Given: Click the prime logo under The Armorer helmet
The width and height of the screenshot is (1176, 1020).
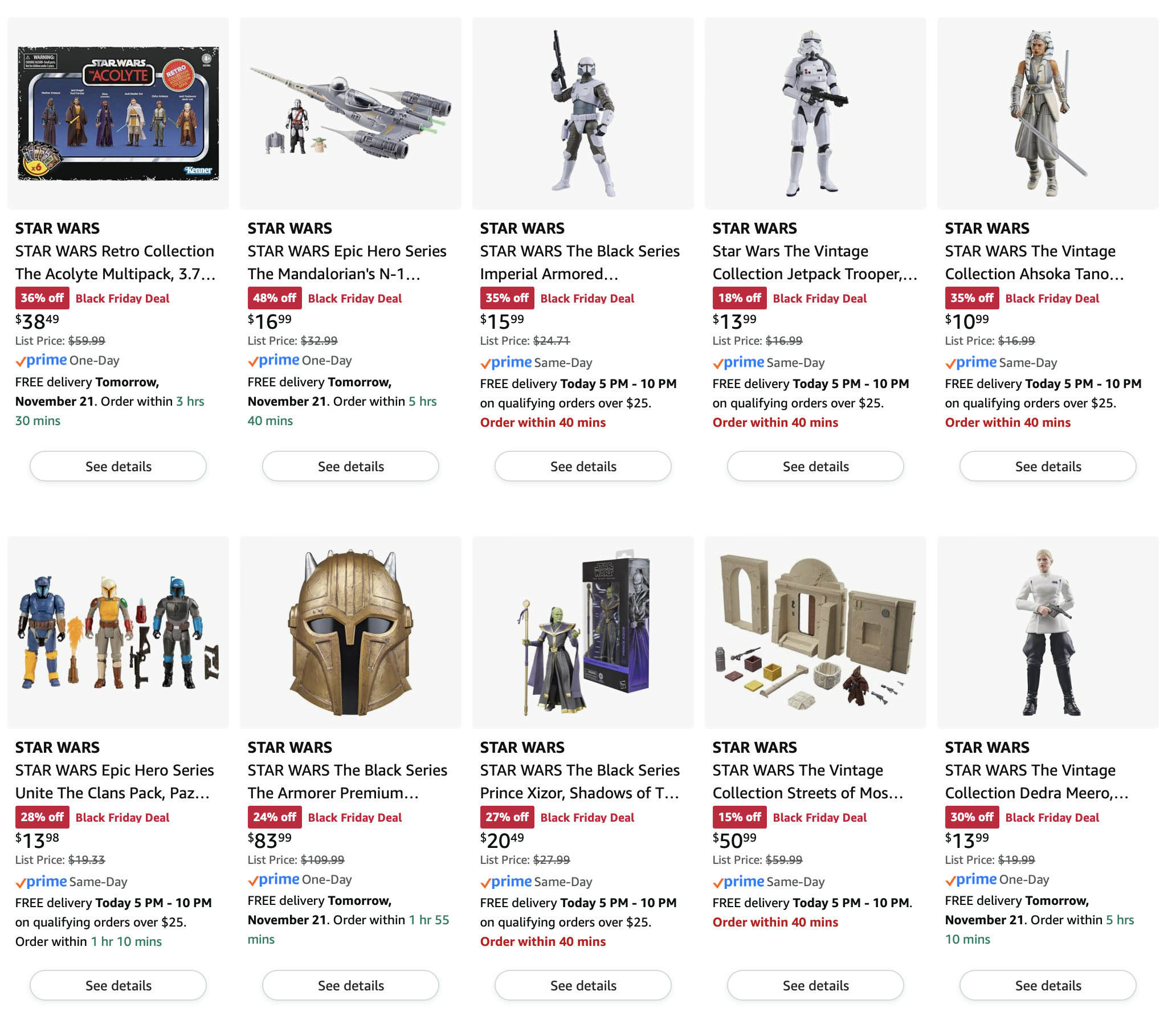Looking at the screenshot, I should tap(273, 879).
